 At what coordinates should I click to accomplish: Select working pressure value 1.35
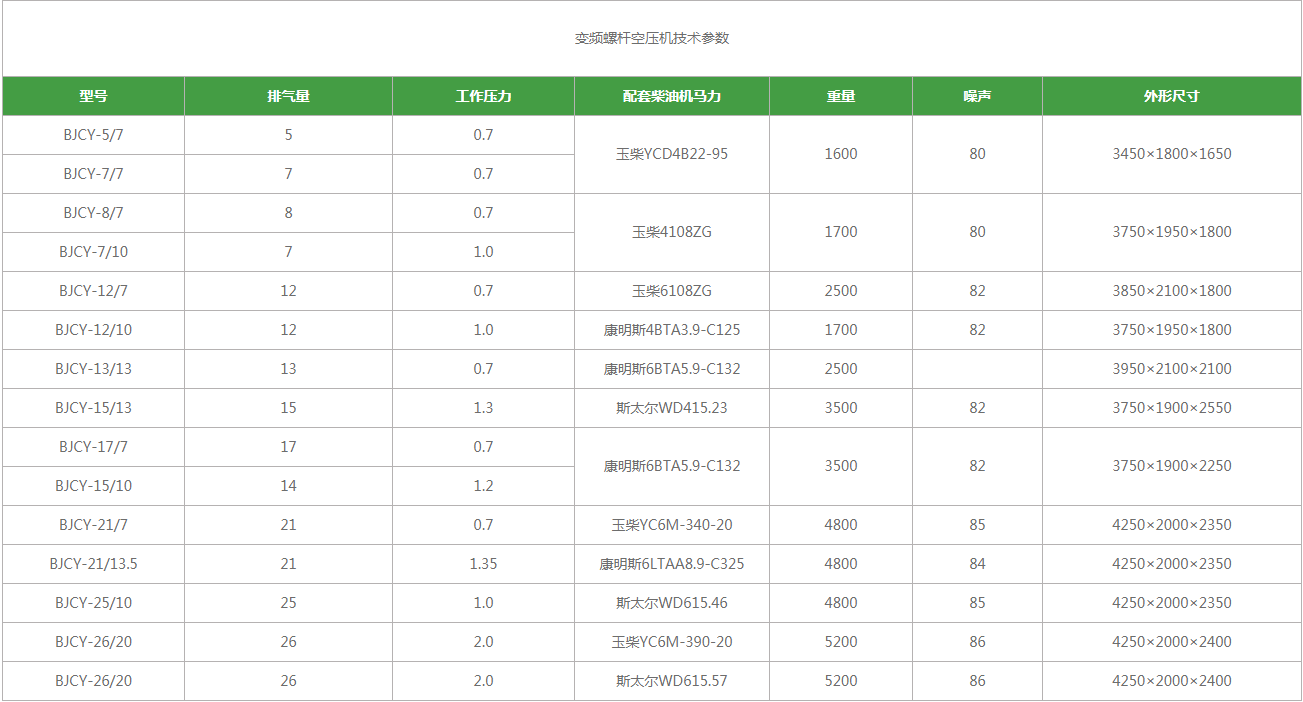[483, 564]
